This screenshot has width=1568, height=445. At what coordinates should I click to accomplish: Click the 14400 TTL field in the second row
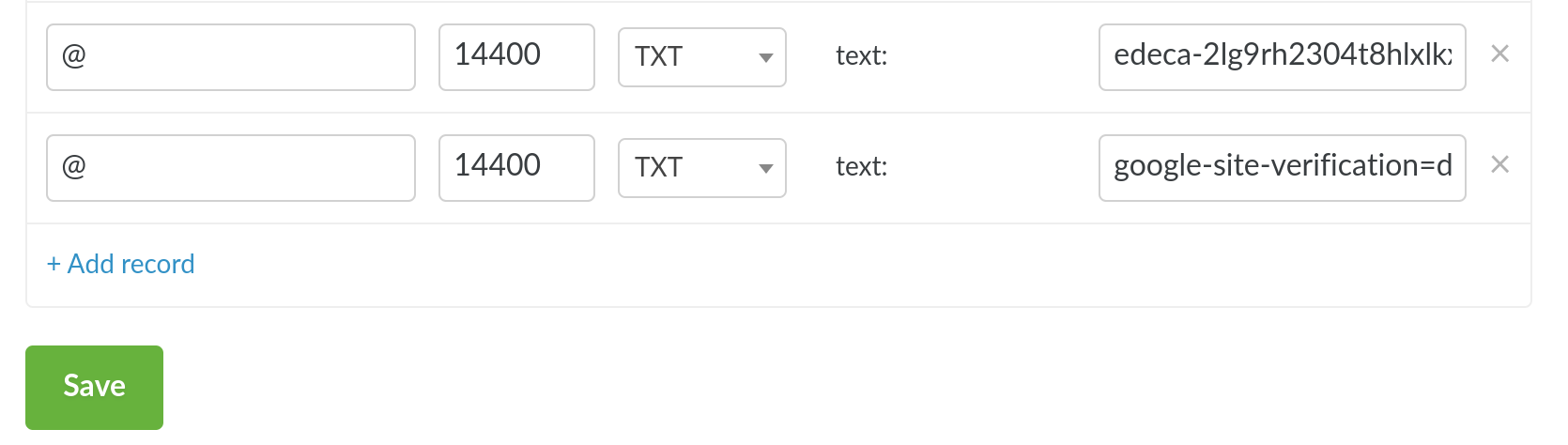[515, 168]
